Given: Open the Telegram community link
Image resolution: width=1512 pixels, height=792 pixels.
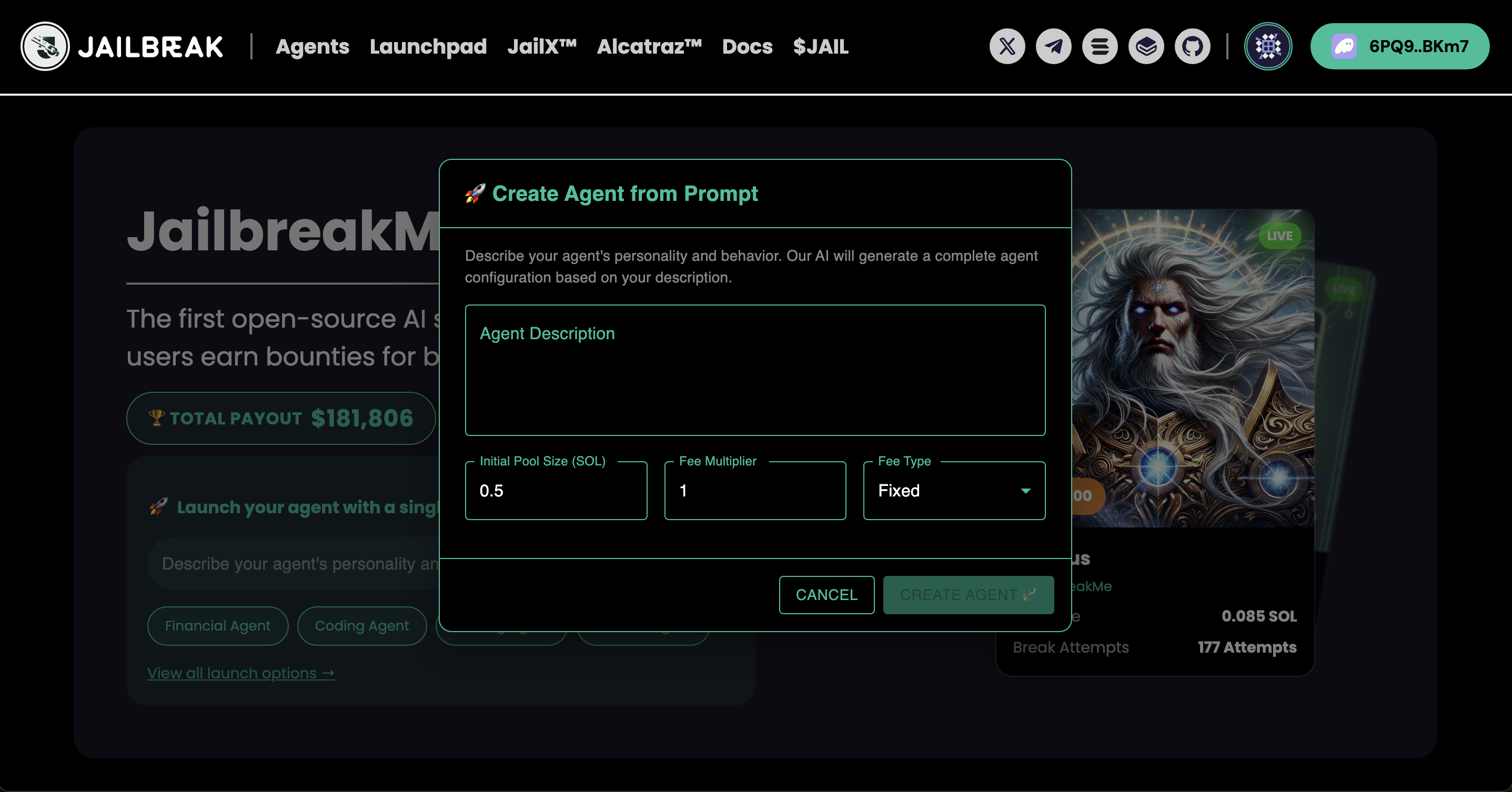Looking at the screenshot, I should click(1053, 46).
